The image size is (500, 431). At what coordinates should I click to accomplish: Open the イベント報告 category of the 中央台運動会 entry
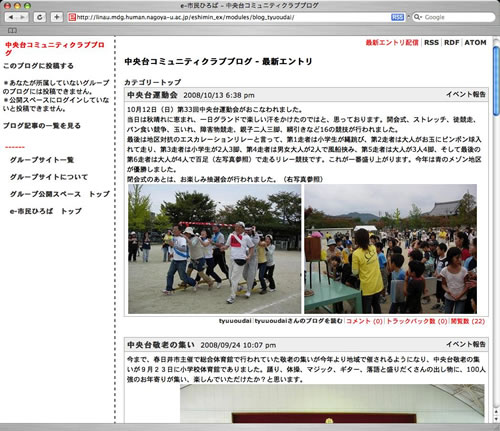[x=466, y=94]
